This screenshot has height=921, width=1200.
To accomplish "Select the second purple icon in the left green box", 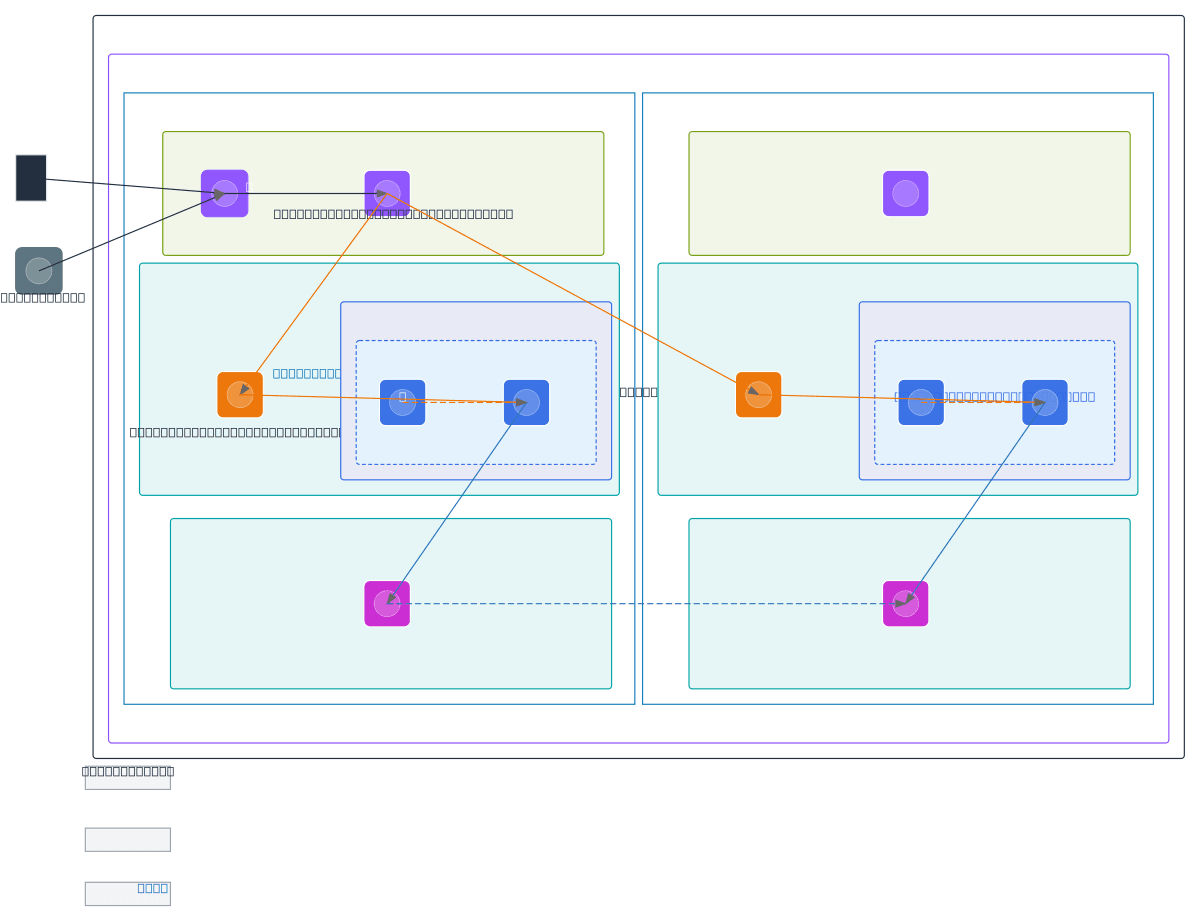I will (387, 193).
